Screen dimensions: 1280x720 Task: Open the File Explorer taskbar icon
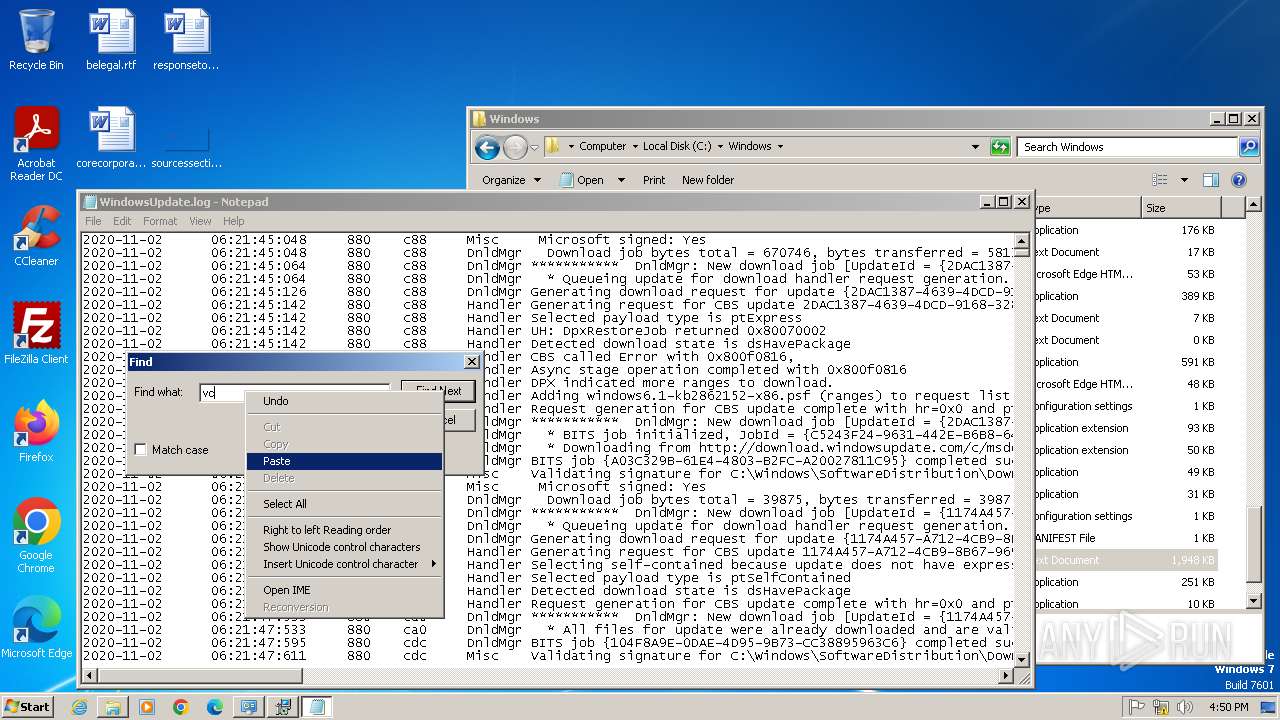pos(113,707)
